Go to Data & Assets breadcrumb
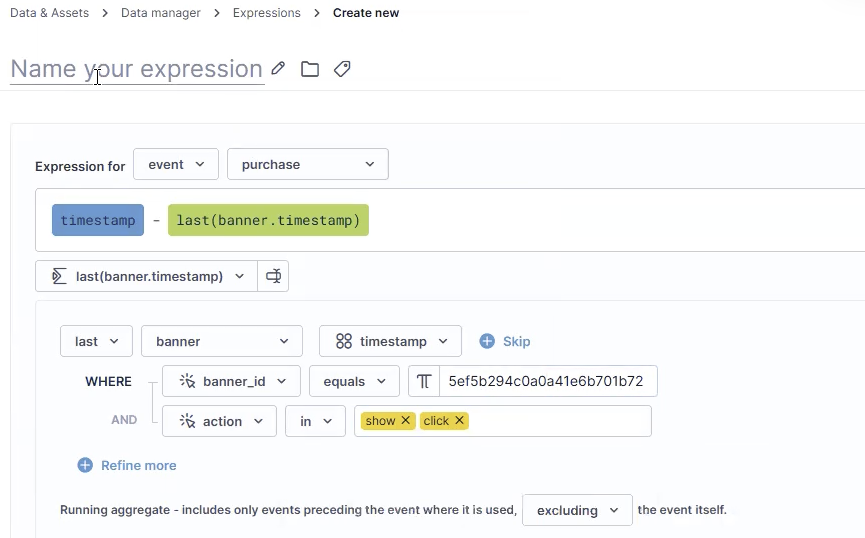This screenshot has width=865, height=538. 50,13
